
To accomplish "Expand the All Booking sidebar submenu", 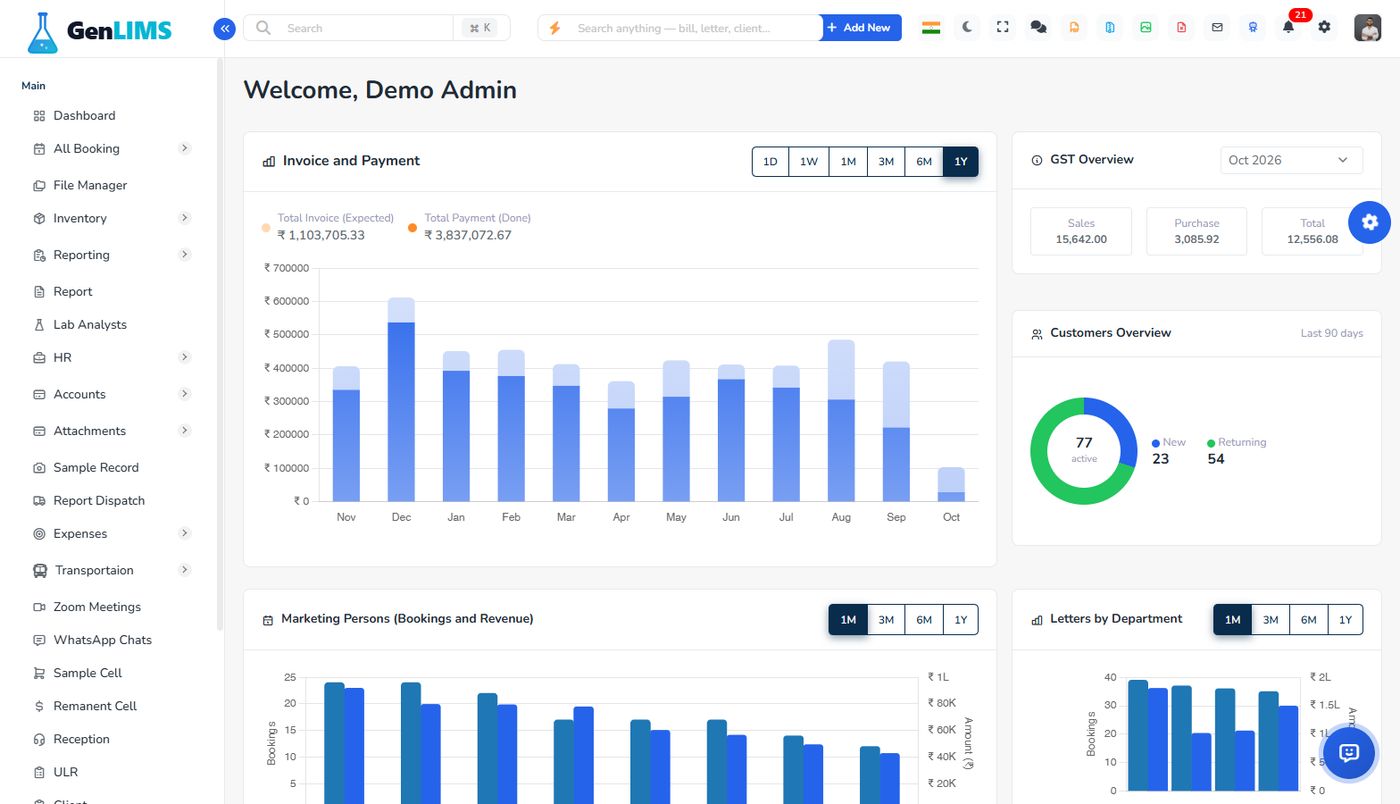I will (x=184, y=148).
